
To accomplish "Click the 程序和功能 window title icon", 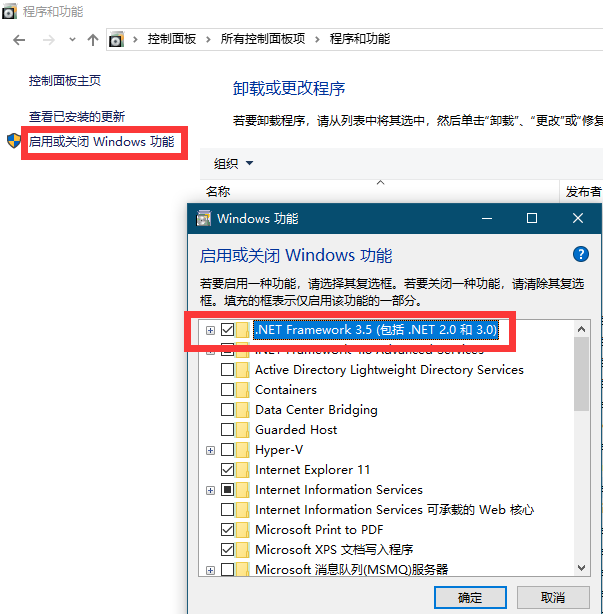I will point(9,11).
